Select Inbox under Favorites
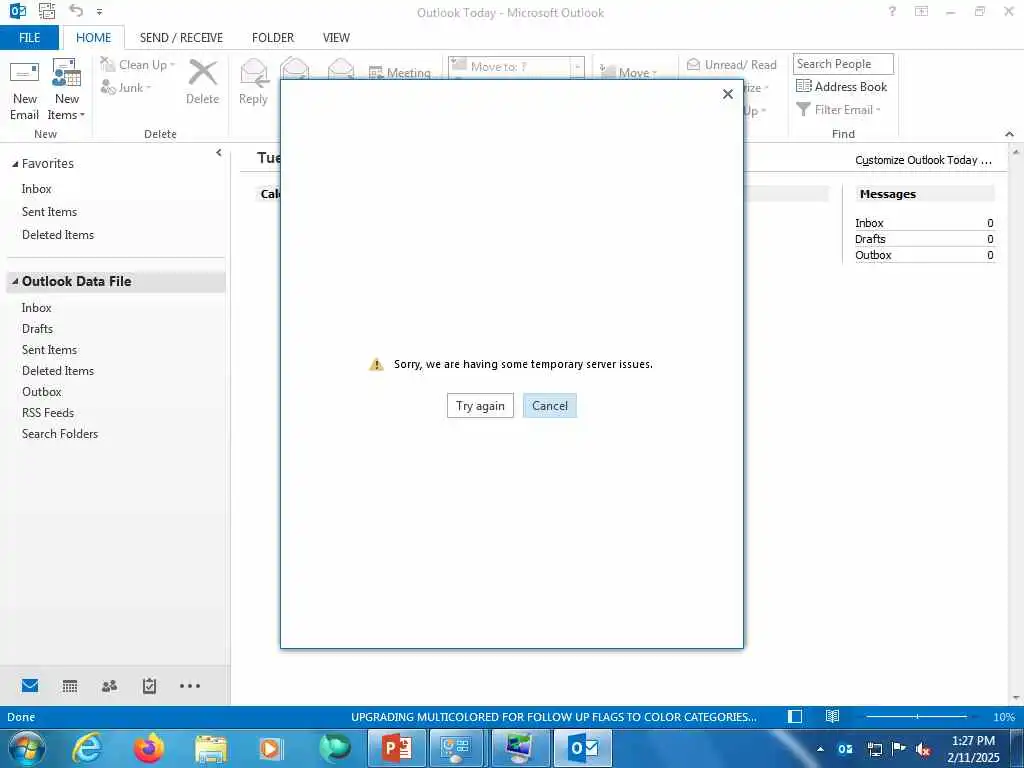 (x=37, y=189)
